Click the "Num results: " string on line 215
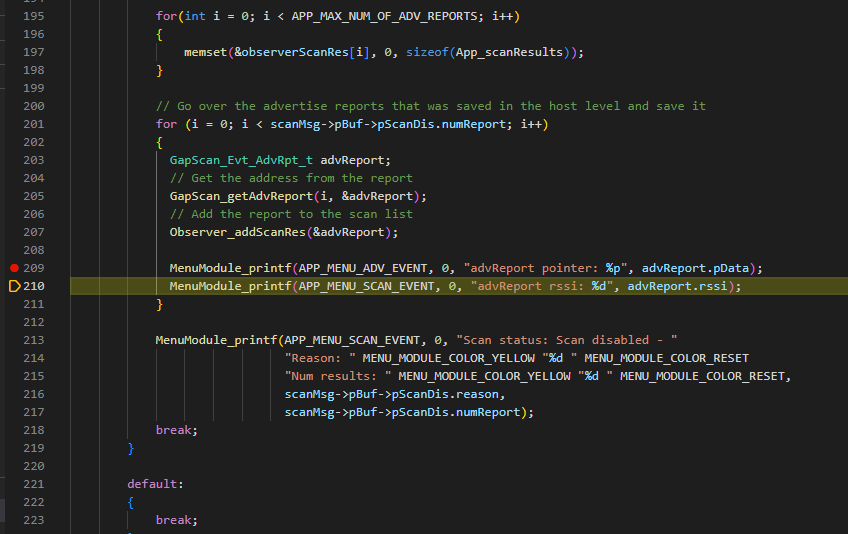 coord(337,376)
